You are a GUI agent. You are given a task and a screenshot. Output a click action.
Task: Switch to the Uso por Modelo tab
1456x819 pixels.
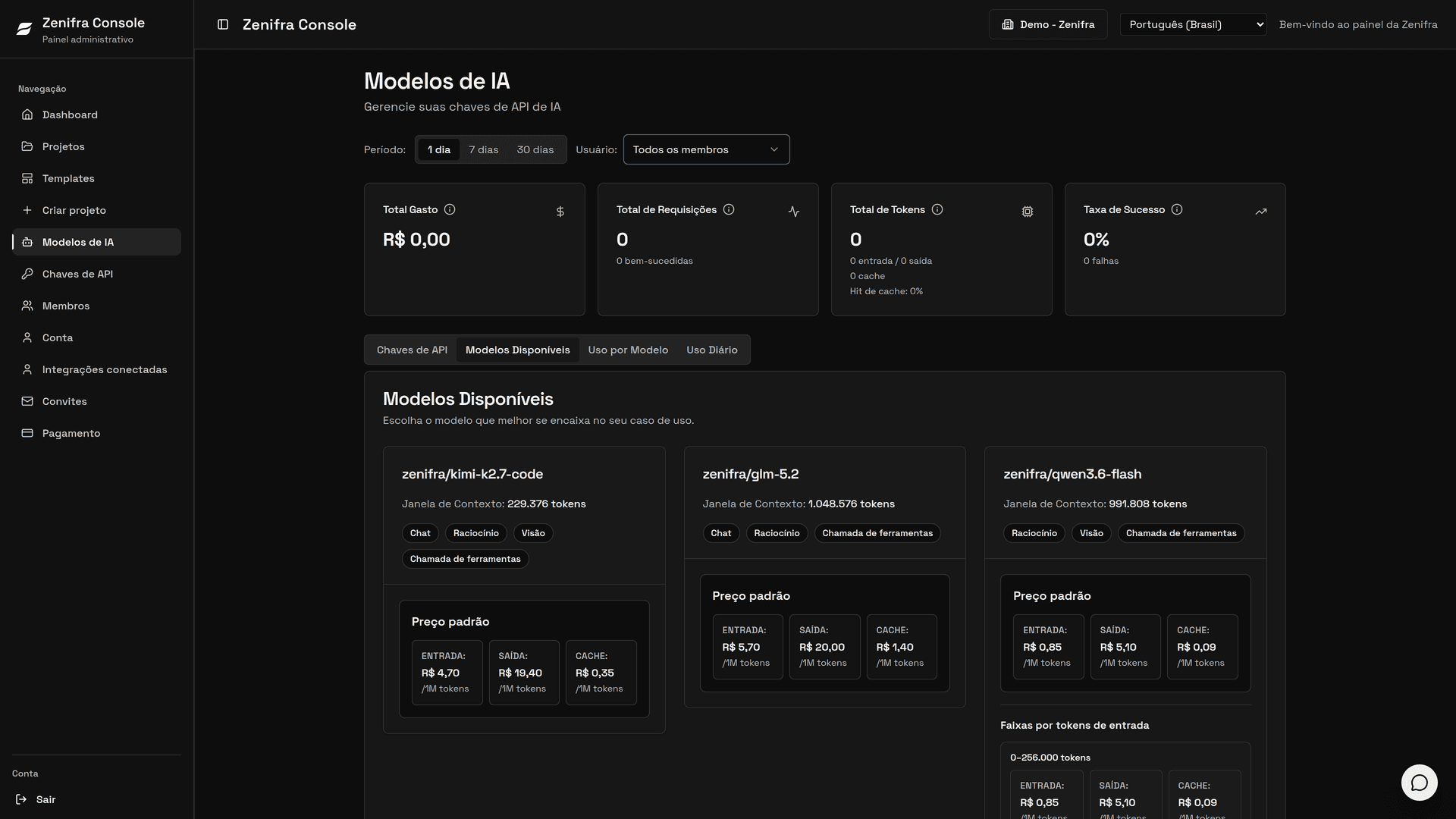628,350
